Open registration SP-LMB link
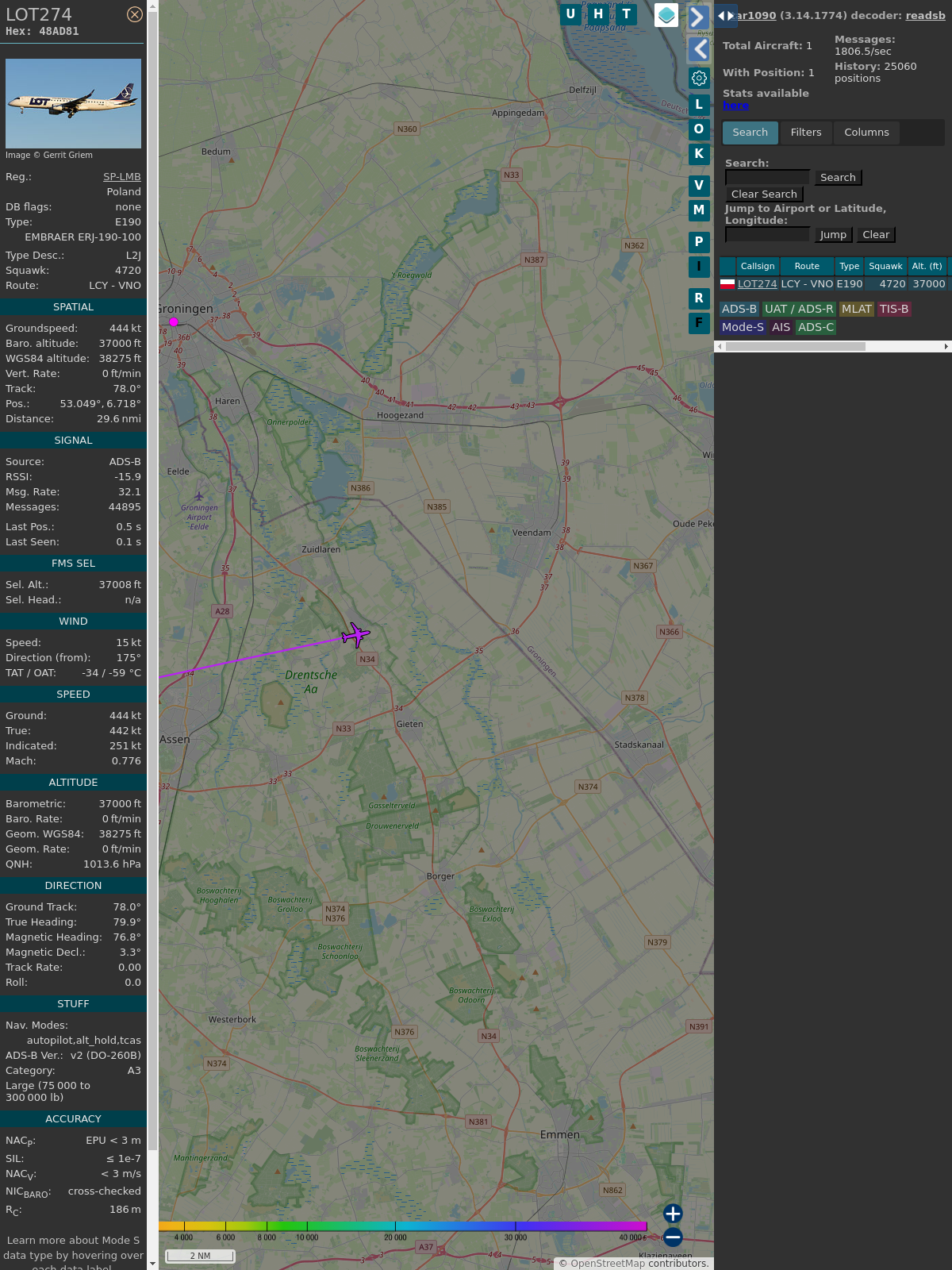This screenshot has width=952, height=1270. (x=122, y=177)
